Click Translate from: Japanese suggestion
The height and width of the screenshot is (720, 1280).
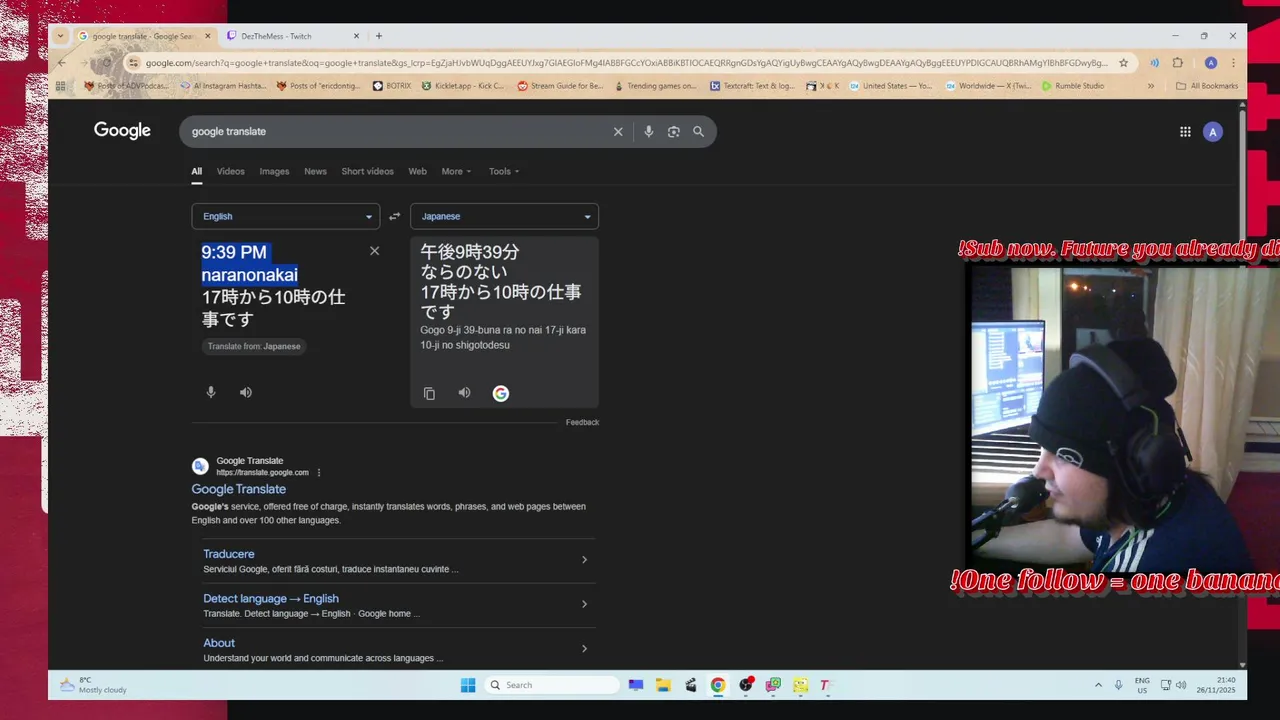254,346
